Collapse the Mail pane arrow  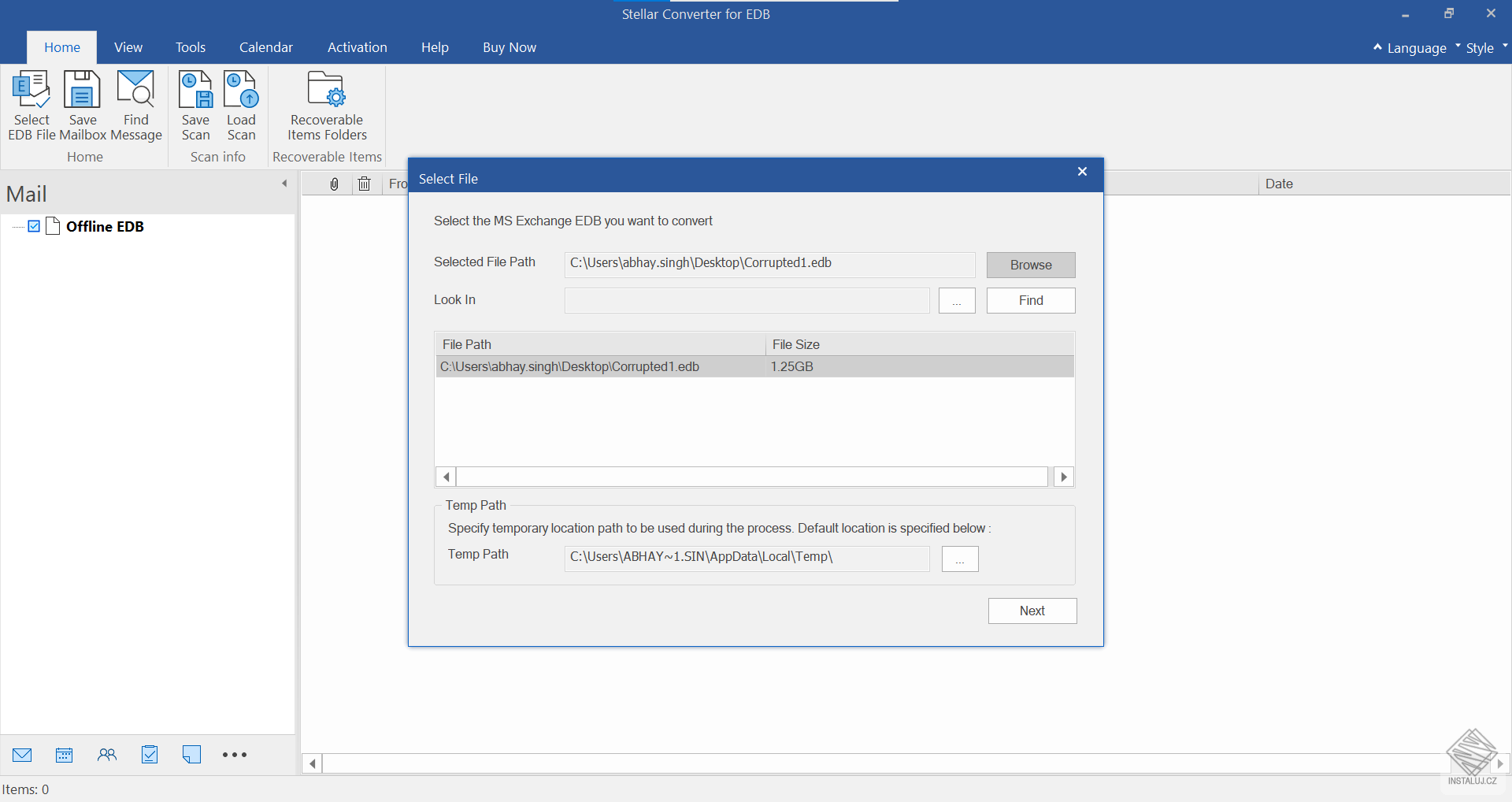tap(284, 184)
